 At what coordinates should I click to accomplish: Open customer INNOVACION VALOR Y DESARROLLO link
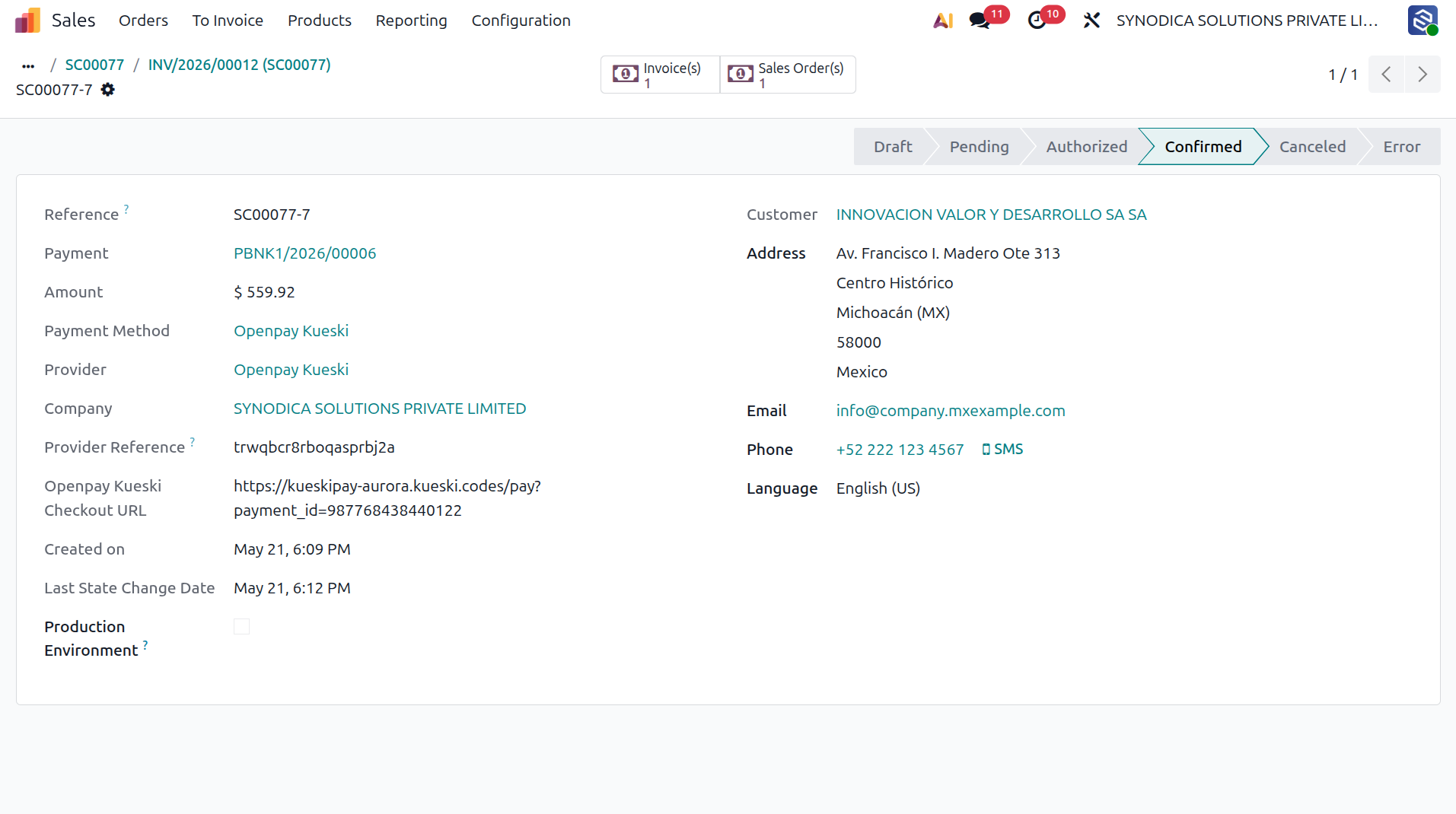coord(991,215)
